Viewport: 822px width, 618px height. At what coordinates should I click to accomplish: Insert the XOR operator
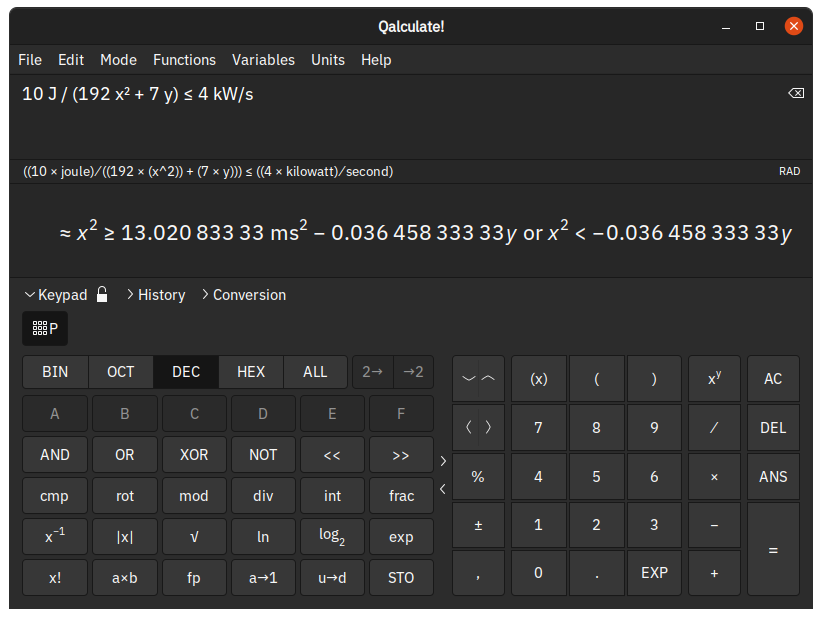pos(194,454)
